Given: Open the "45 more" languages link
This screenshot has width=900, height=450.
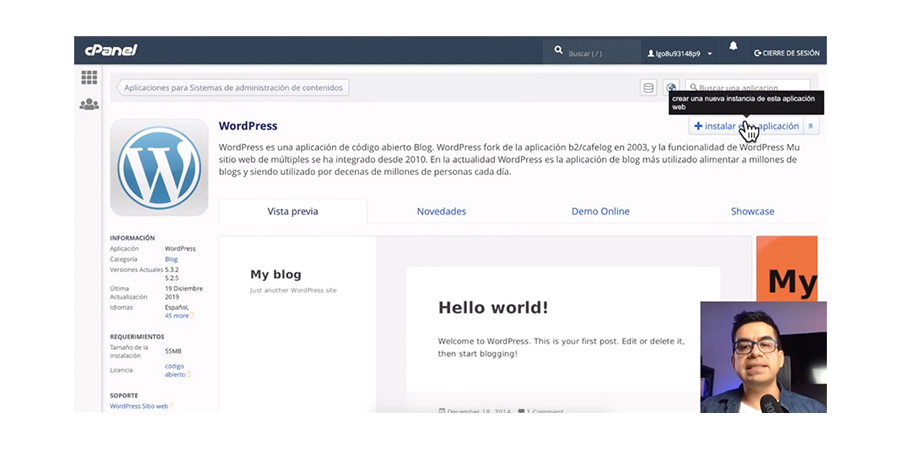Looking at the screenshot, I should pyautogui.click(x=177, y=316).
